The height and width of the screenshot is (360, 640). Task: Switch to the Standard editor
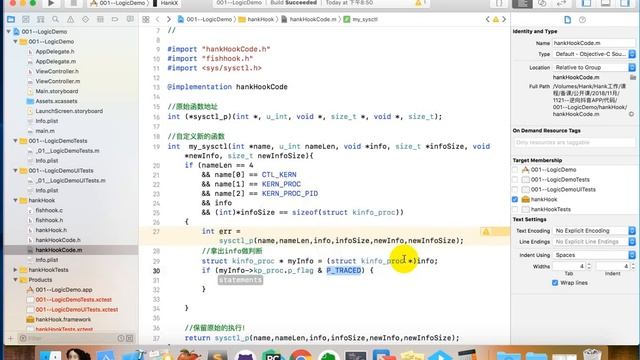tap(522, 3)
